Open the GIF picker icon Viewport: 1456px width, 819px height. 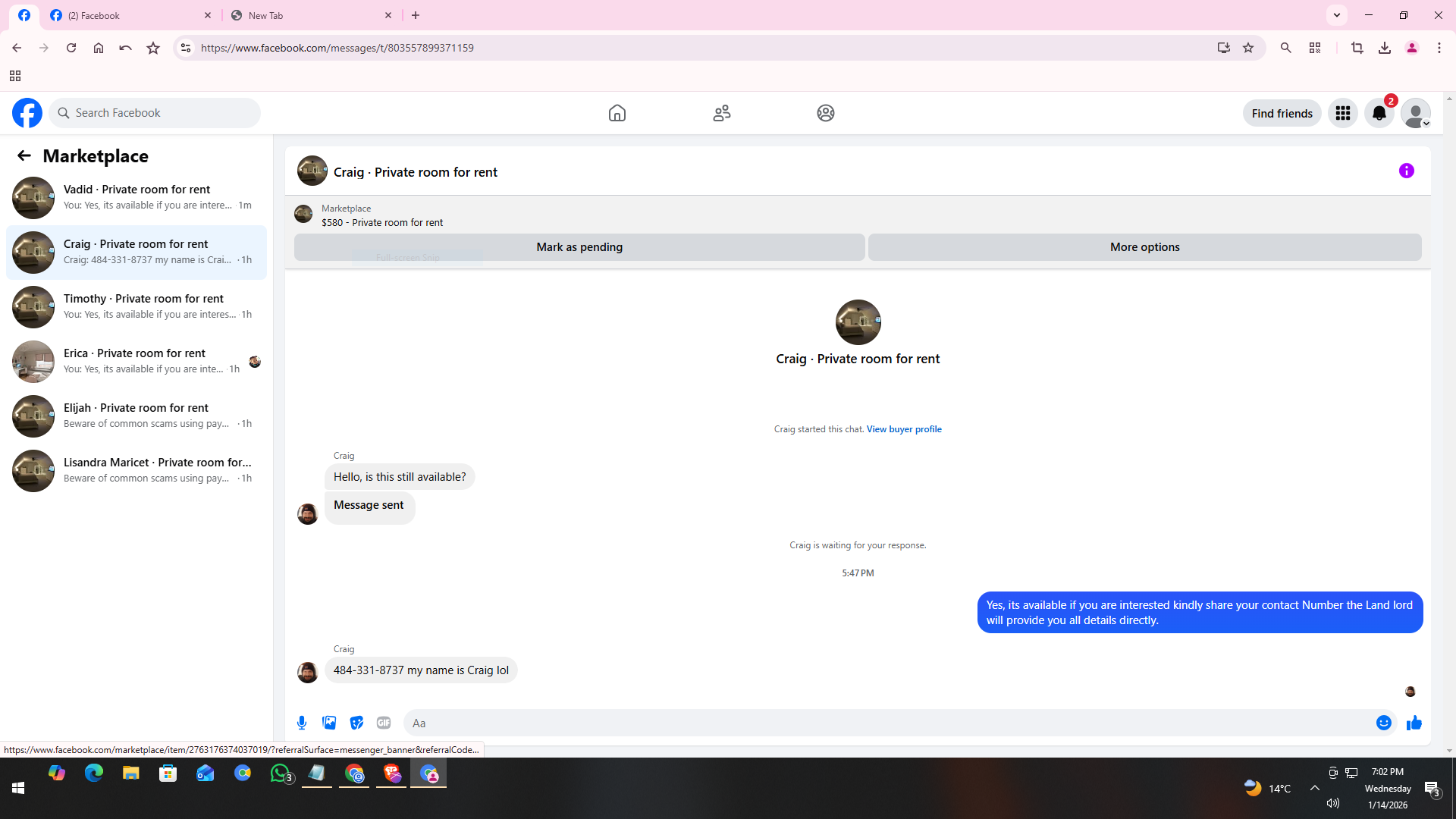pyautogui.click(x=384, y=723)
